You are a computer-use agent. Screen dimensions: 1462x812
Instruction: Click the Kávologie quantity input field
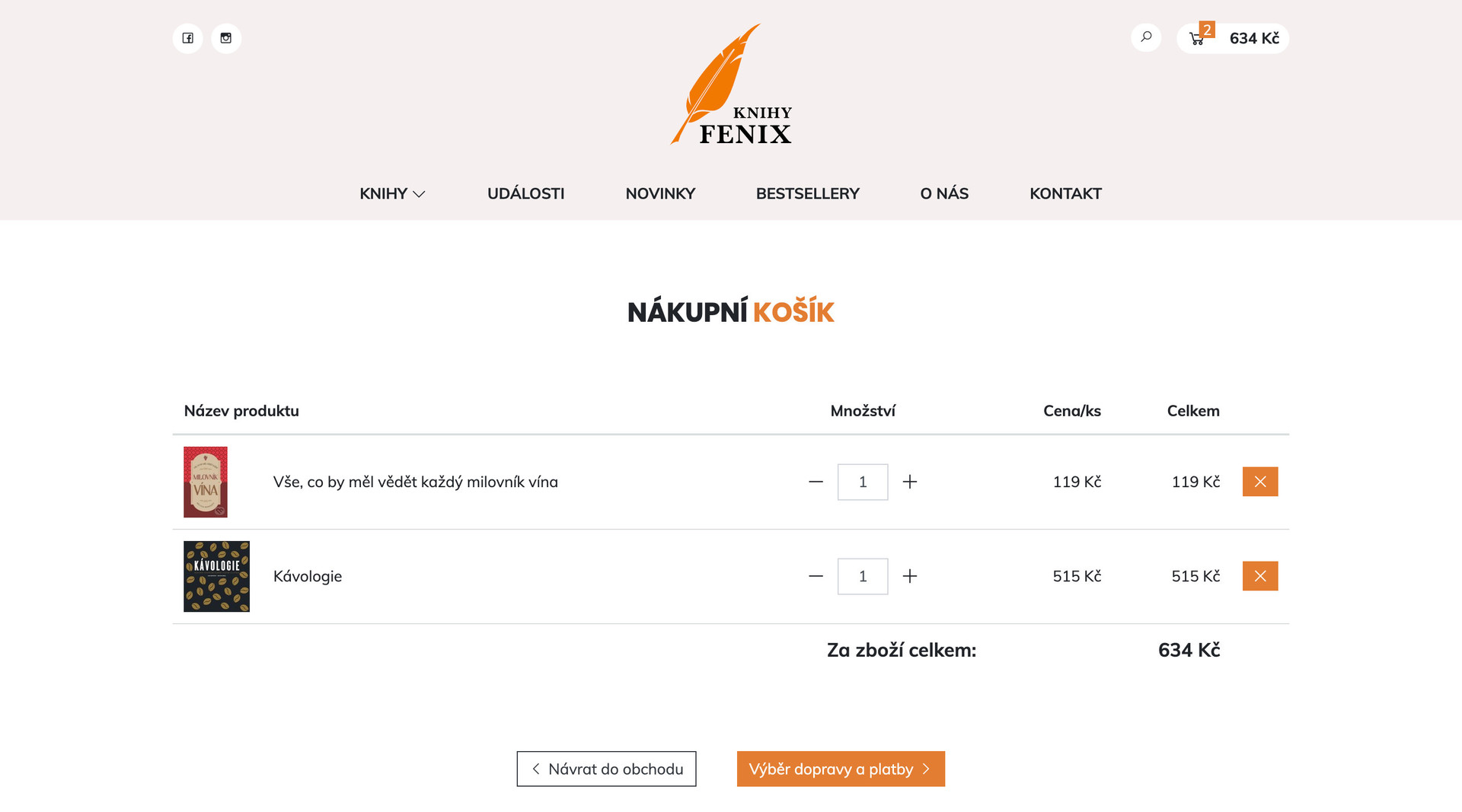[x=863, y=576]
